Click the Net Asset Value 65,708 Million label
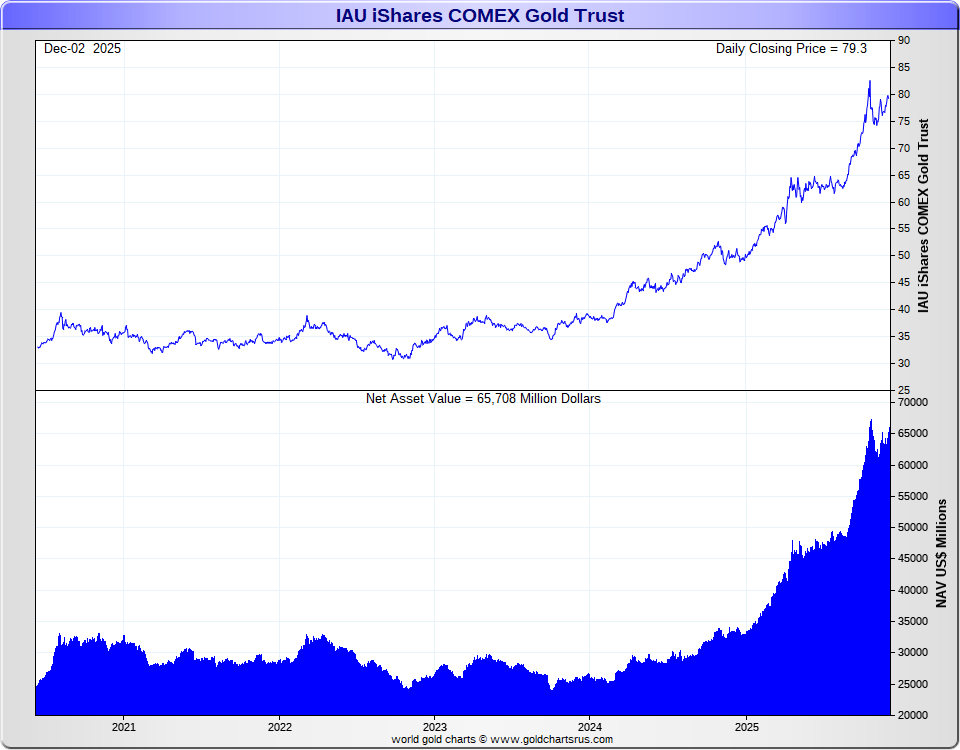The width and height of the screenshot is (960, 750). click(x=483, y=398)
